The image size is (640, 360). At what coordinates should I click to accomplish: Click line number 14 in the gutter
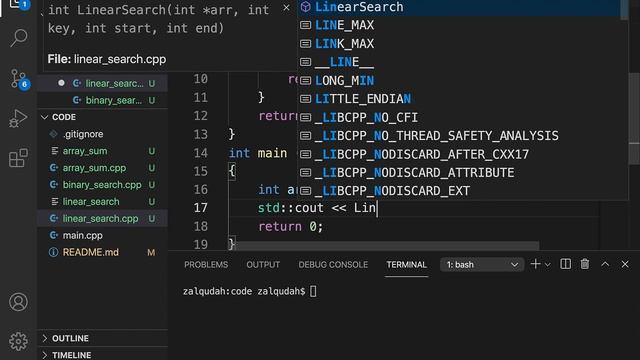200,153
